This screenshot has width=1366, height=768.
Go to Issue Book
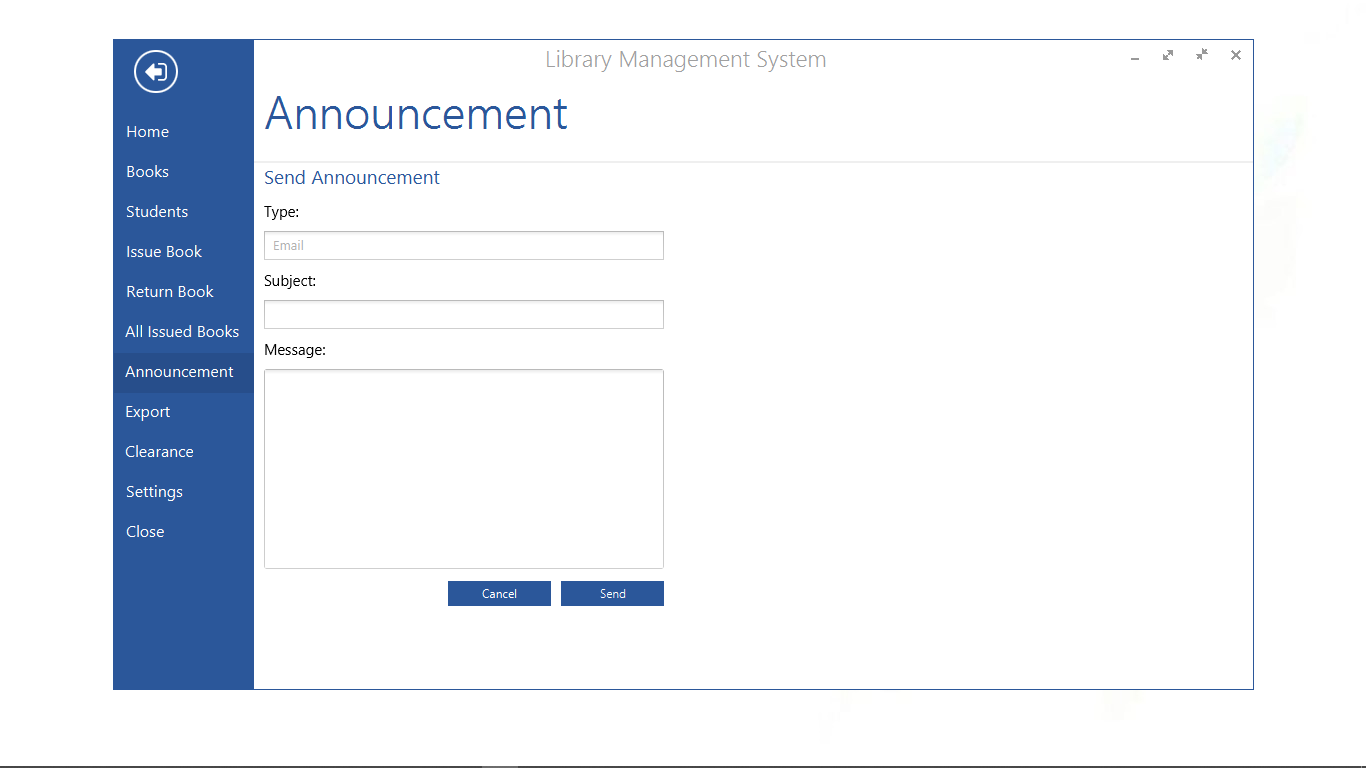point(163,251)
